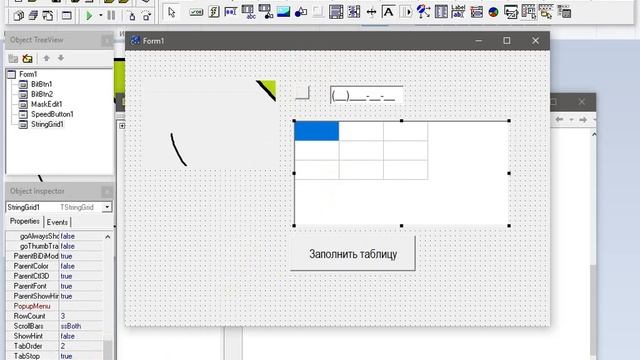The image size is (640, 360).
Task: Select the CheckListBox component icon
Action: coord(353,12)
